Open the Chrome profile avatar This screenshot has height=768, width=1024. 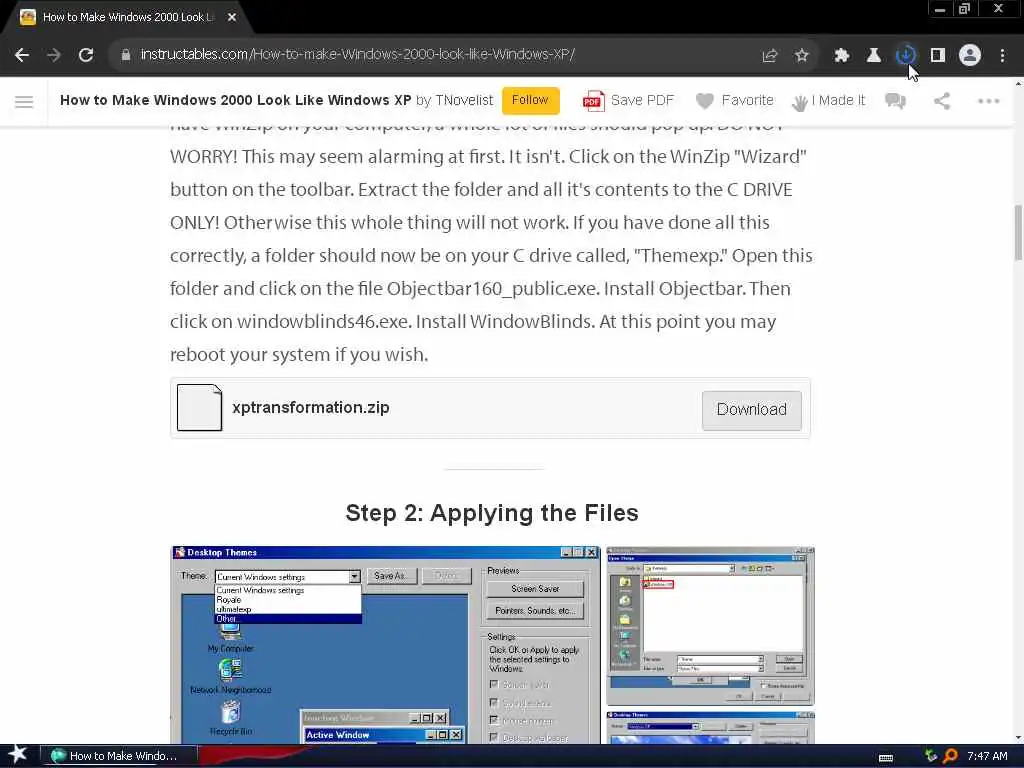pos(970,56)
